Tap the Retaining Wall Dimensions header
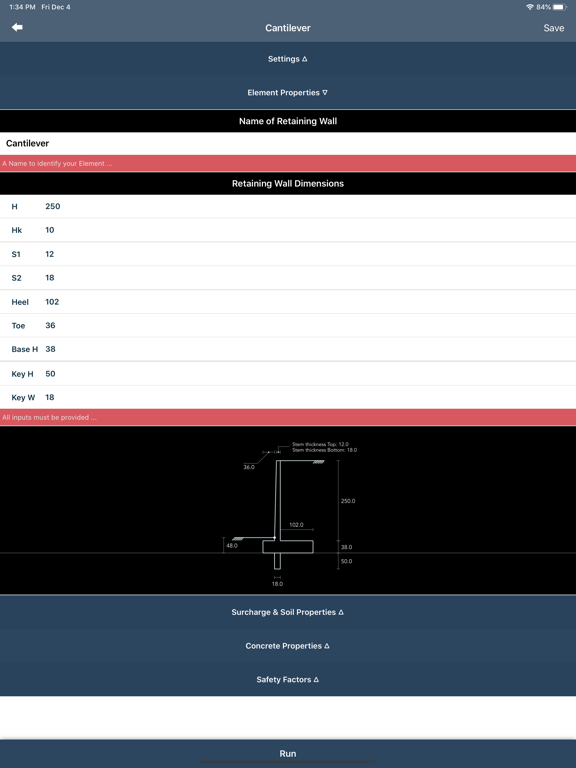 point(288,184)
